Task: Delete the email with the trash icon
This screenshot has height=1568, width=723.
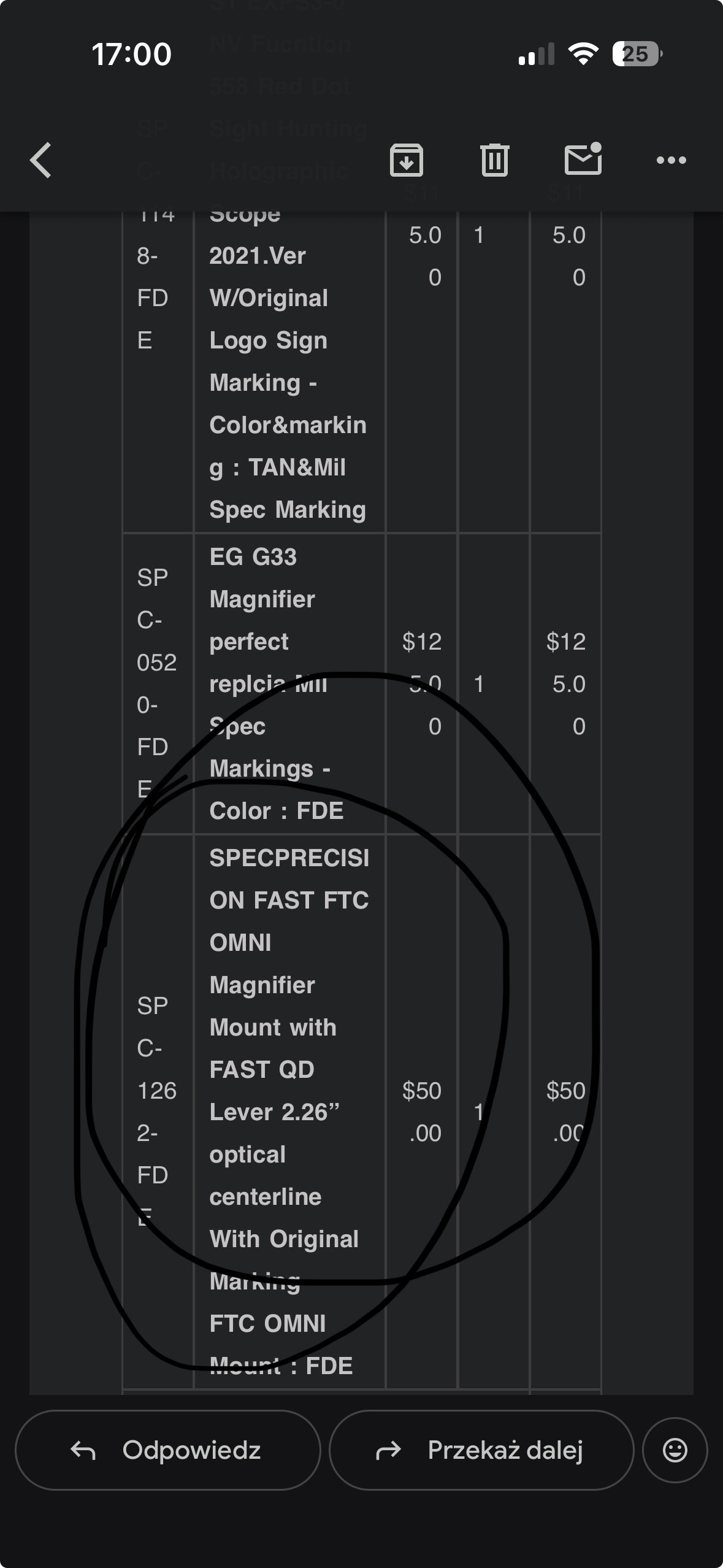Action: point(494,160)
